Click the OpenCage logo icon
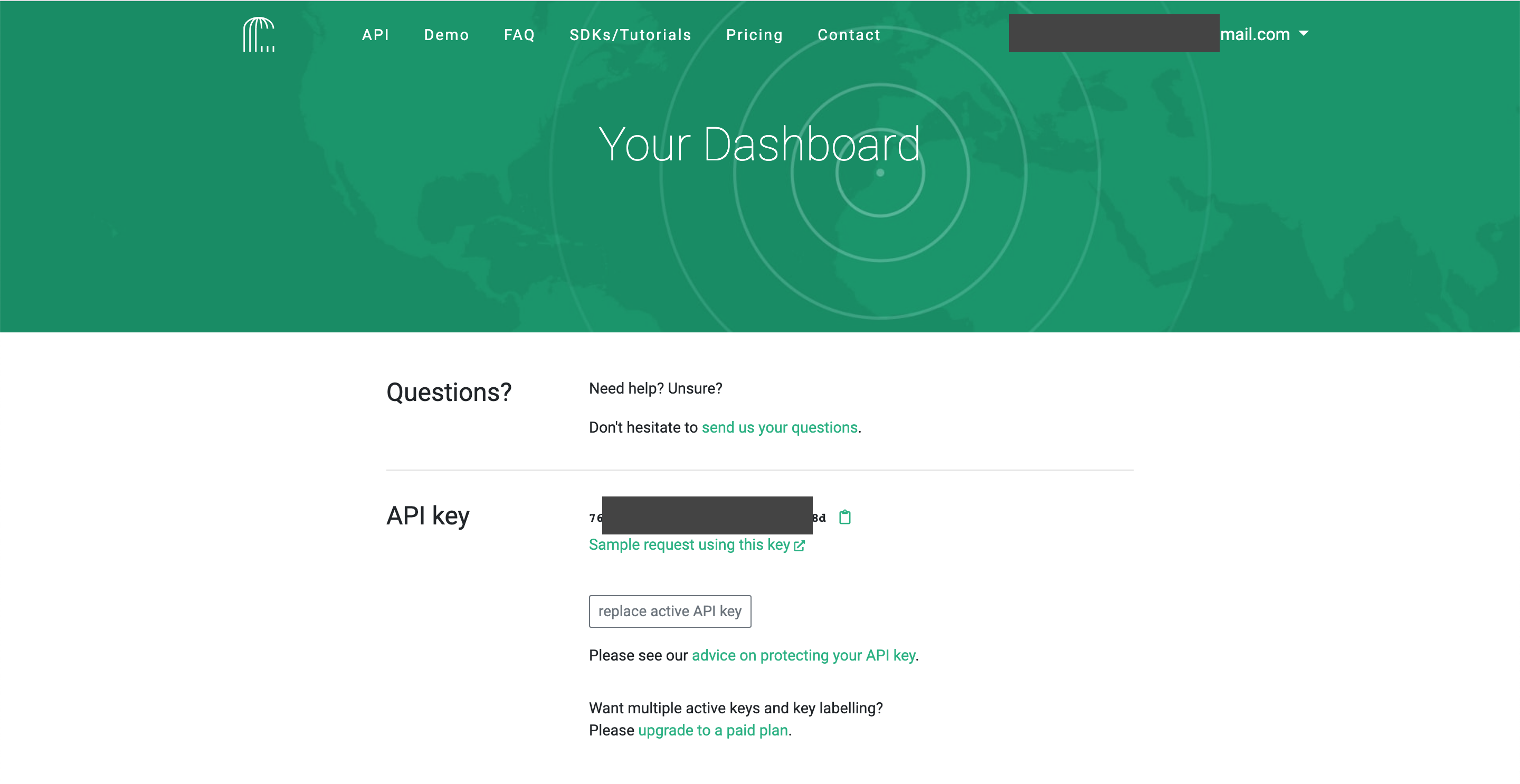Image resolution: width=1520 pixels, height=784 pixels. [259, 34]
